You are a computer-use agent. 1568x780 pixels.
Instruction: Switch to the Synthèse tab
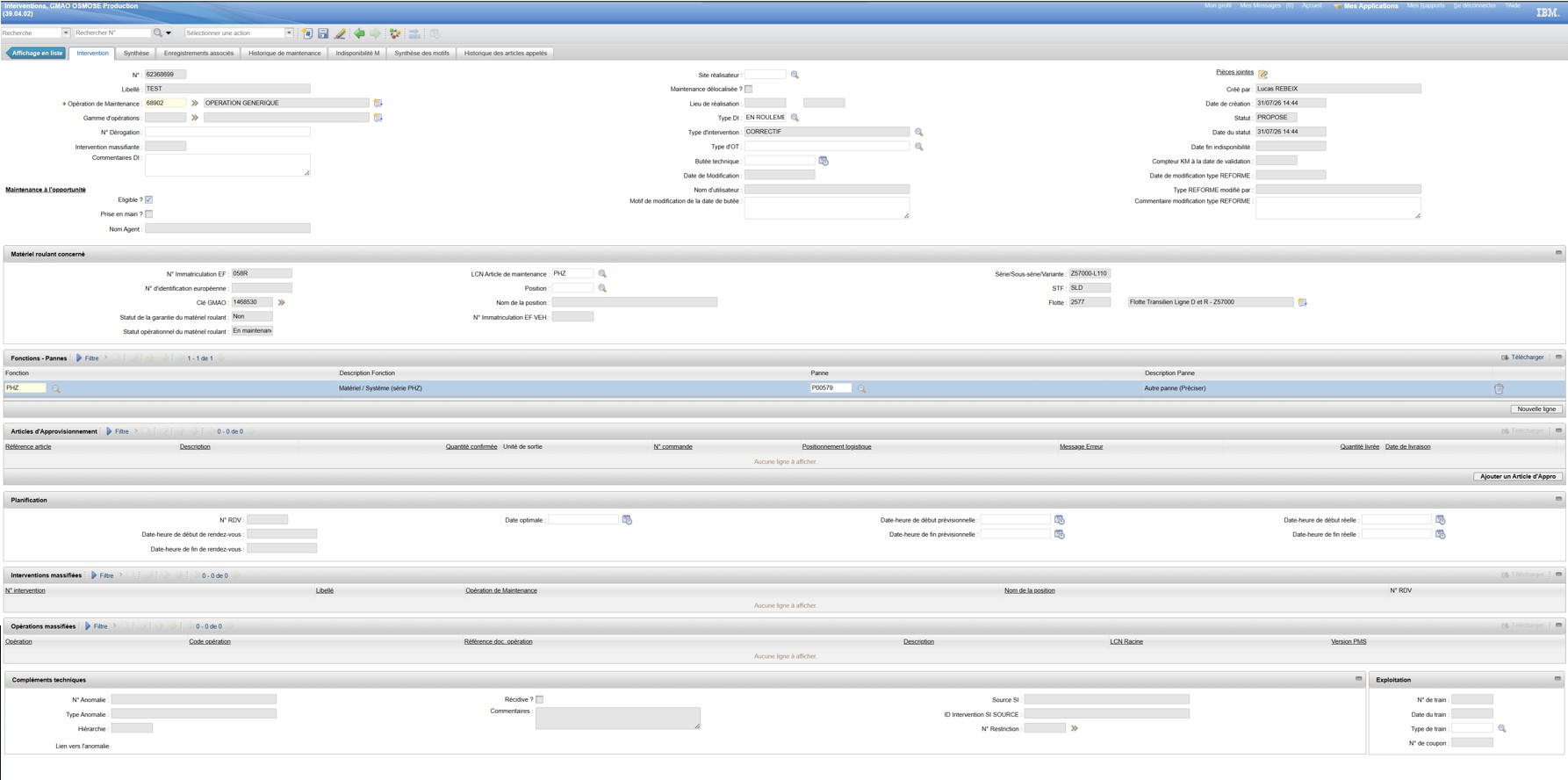click(x=136, y=53)
